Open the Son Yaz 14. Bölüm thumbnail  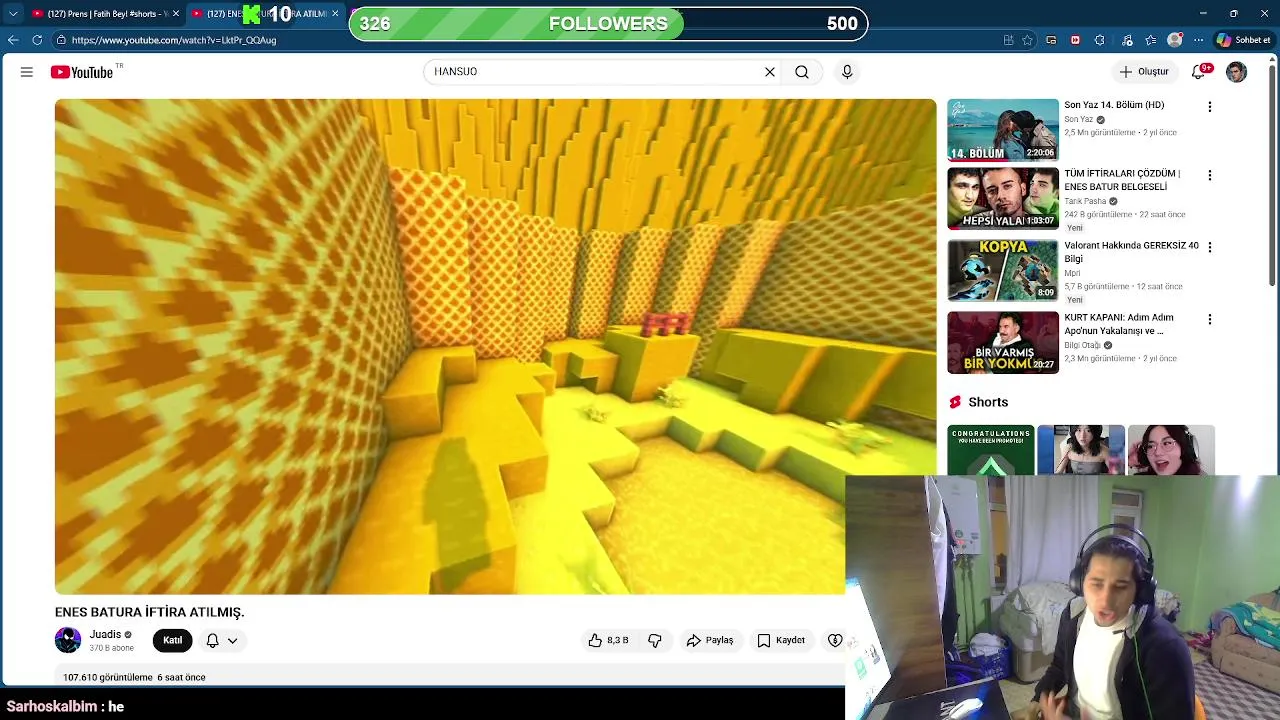(1003, 130)
